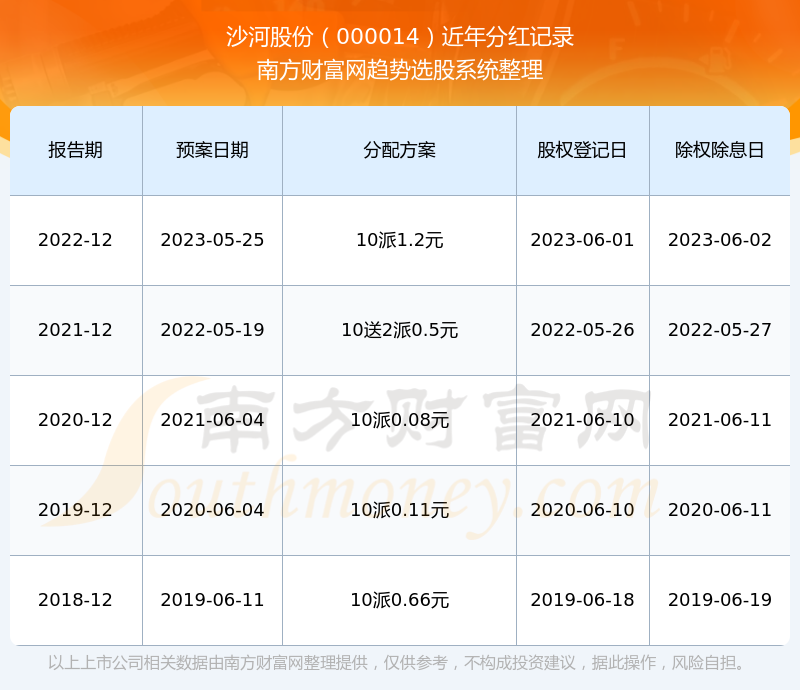
Task: Click proposal date 2022-05-19
Action: coord(212,330)
